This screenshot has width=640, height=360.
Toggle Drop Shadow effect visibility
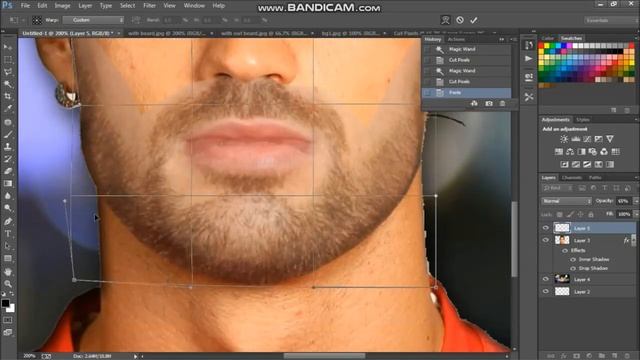pos(573,269)
